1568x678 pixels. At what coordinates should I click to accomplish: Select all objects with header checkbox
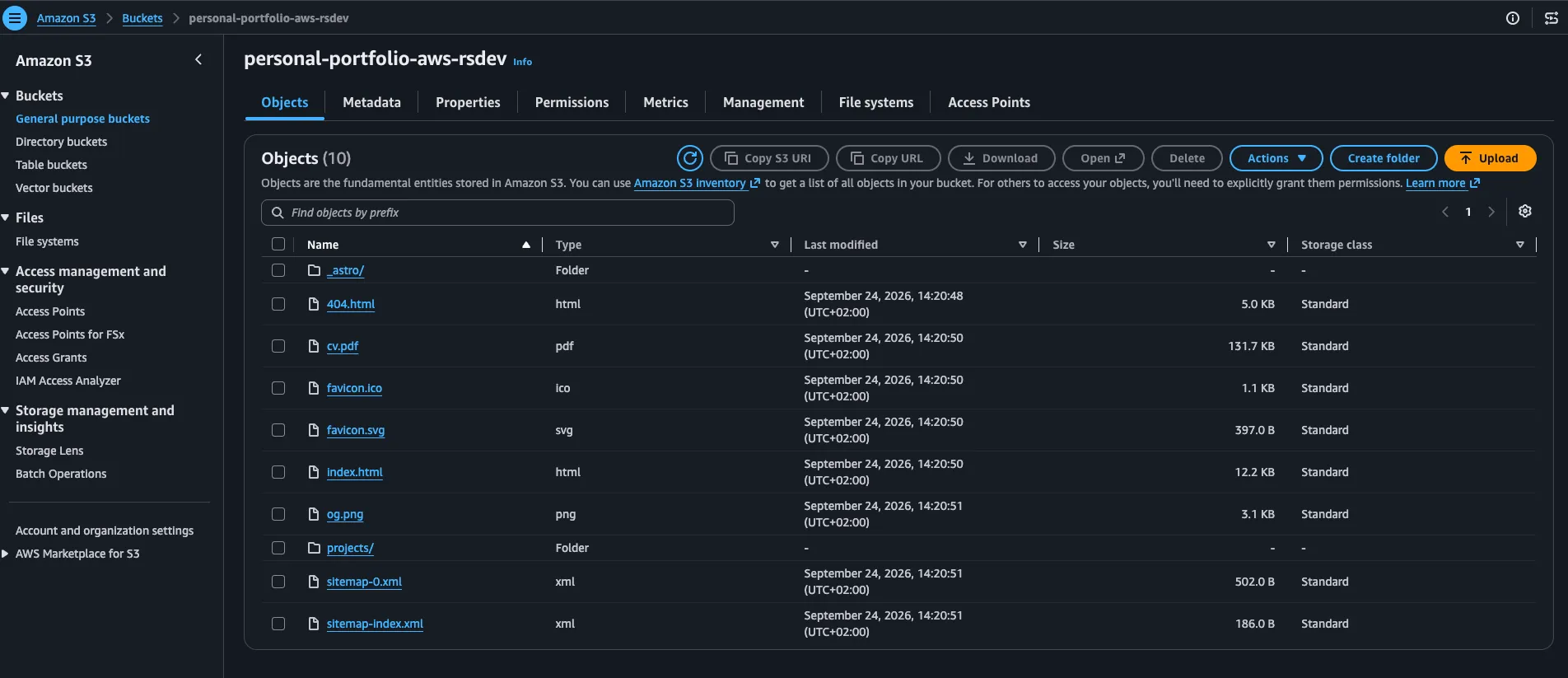click(278, 244)
